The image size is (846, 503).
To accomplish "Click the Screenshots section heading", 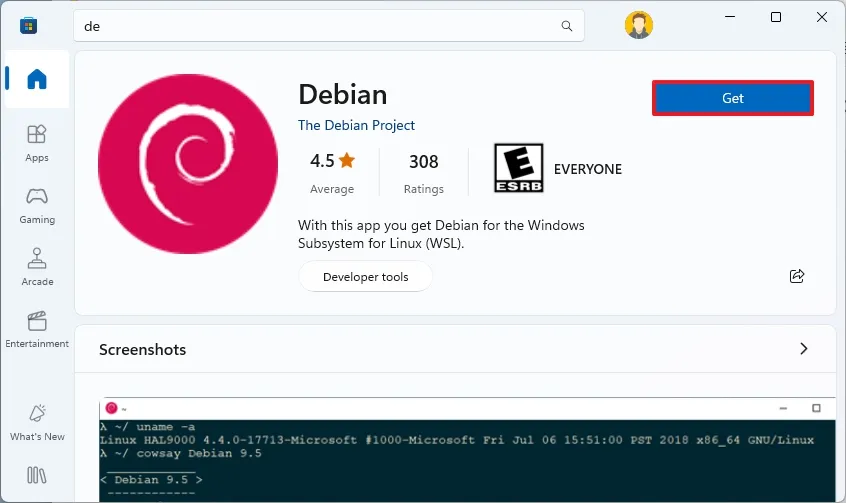I will (x=142, y=350).
